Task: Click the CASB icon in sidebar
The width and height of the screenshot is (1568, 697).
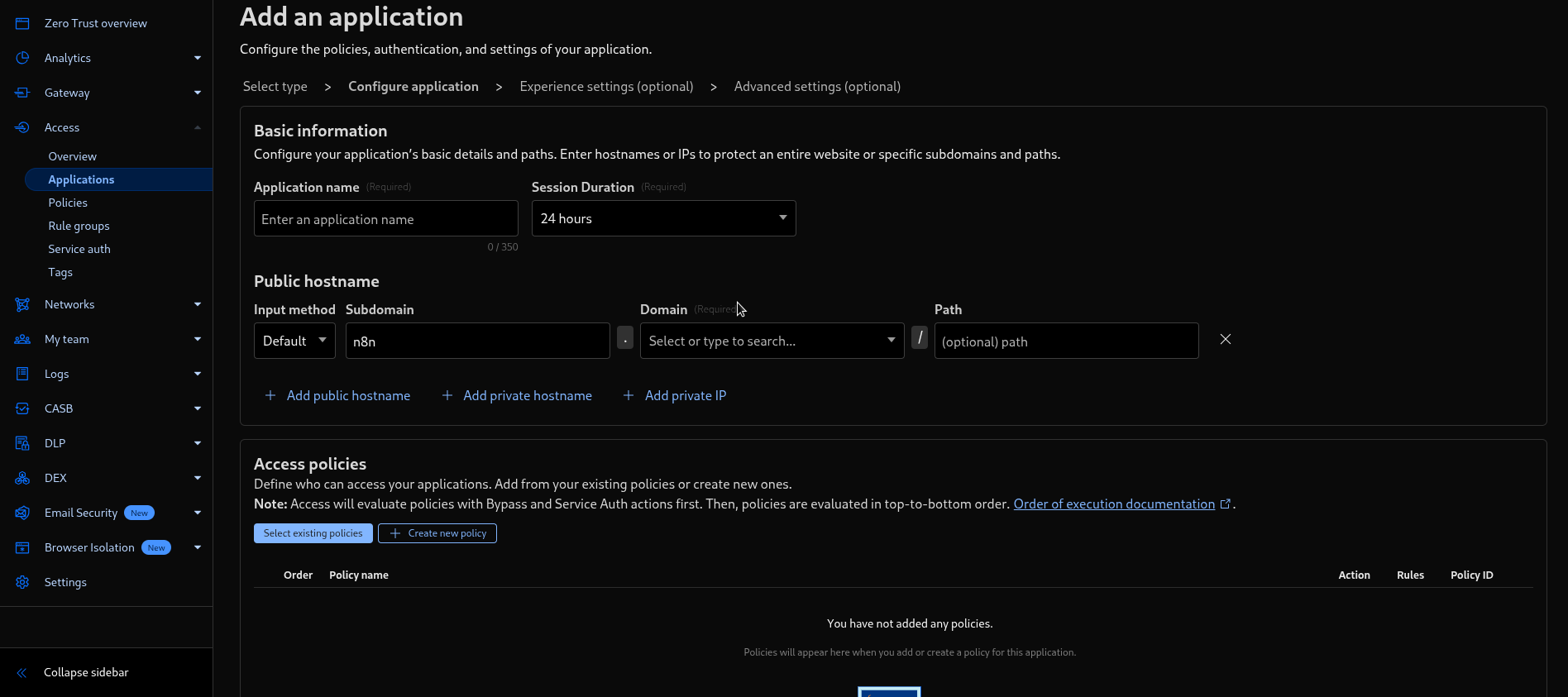Action: click(x=22, y=408)
